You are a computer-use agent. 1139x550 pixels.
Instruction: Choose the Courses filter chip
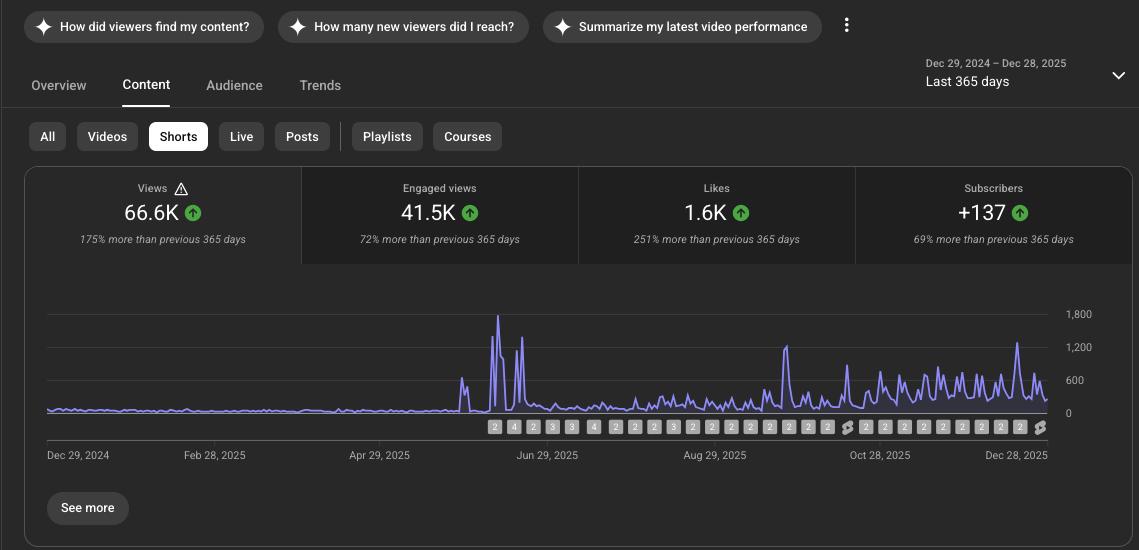467,137
